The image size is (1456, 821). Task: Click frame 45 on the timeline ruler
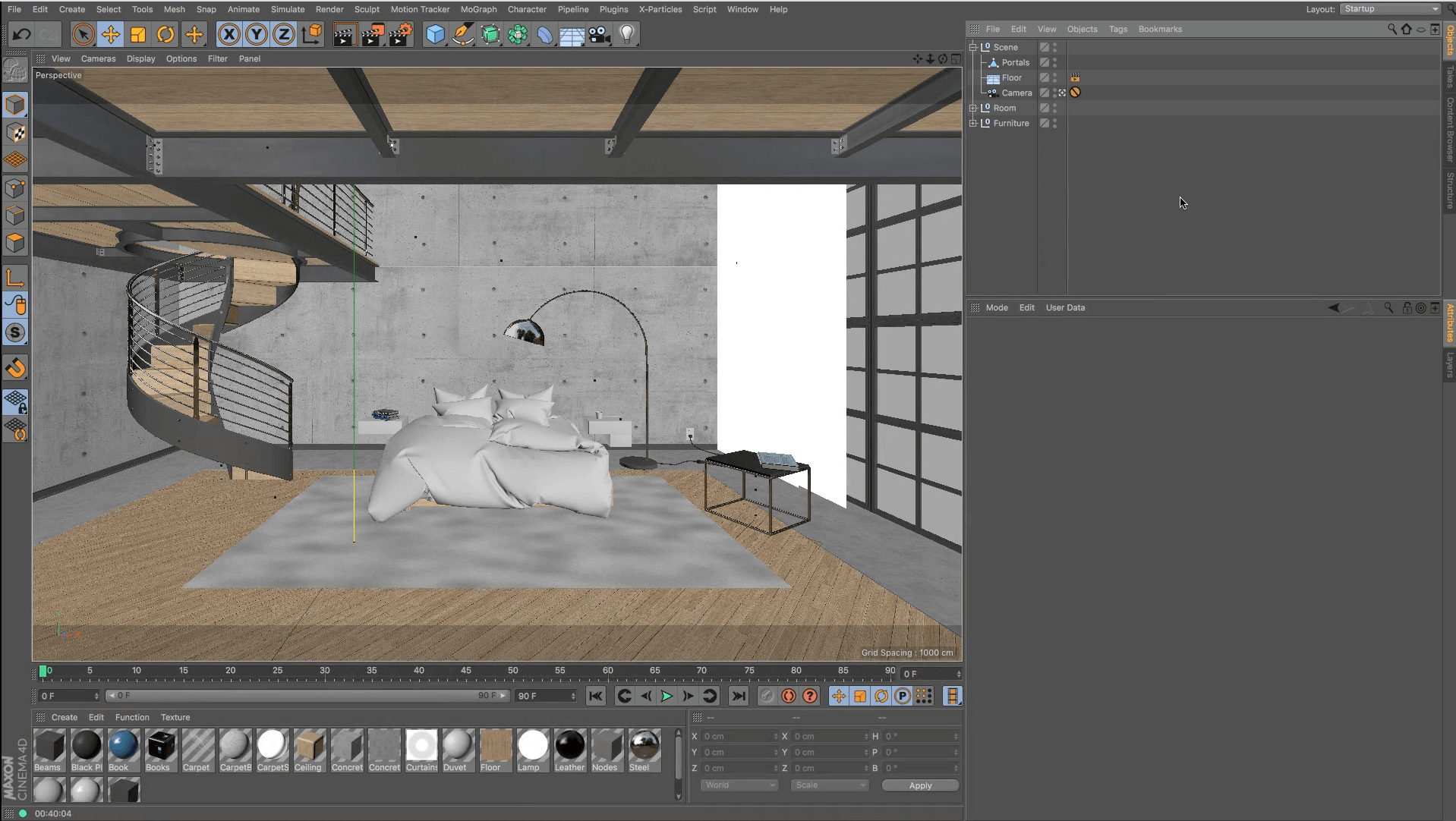(465, 672)
